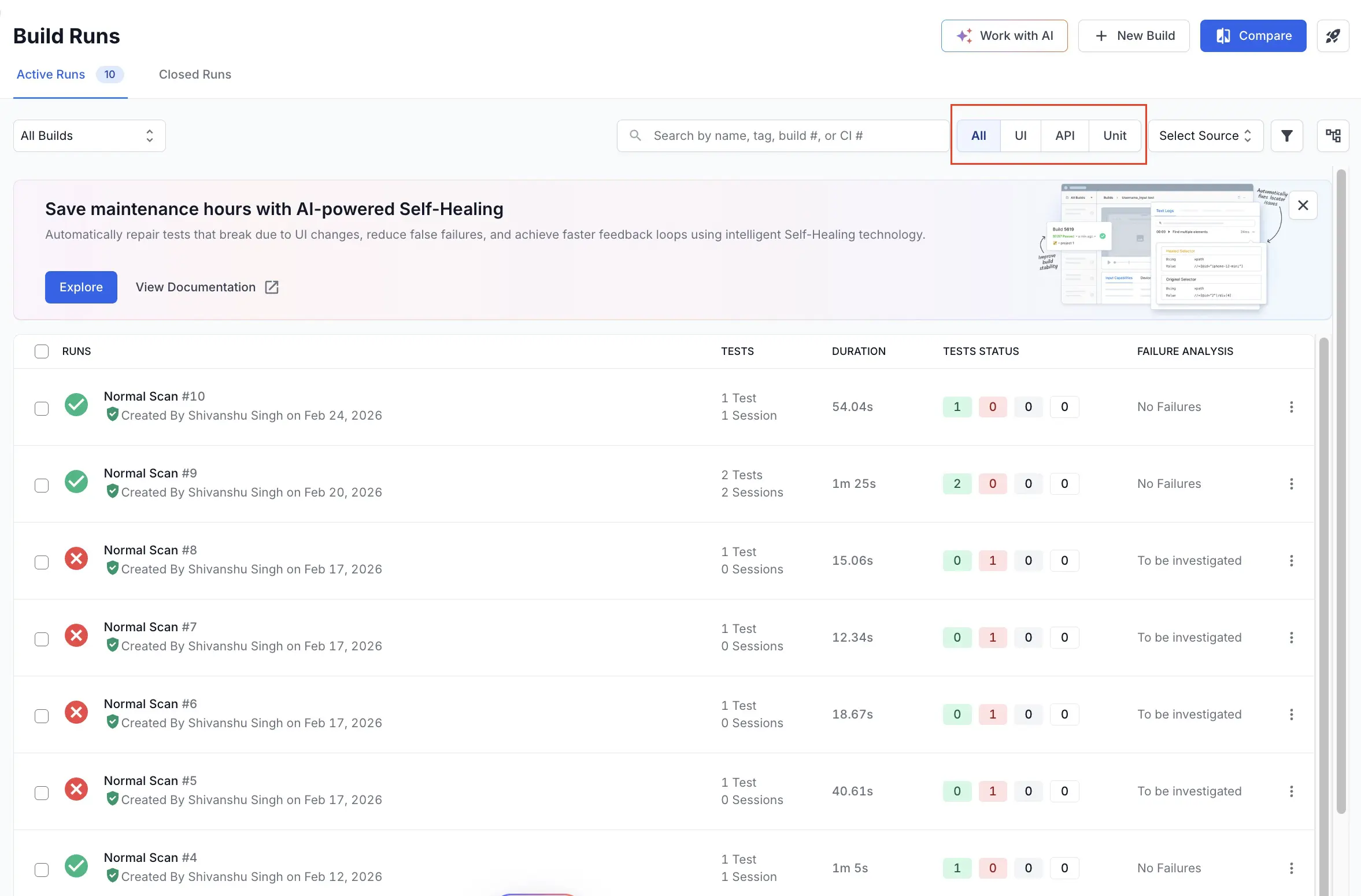Click passed status icon of Normal Scan #9
This screenshot has width=1361, height=896.
(76, 482)
